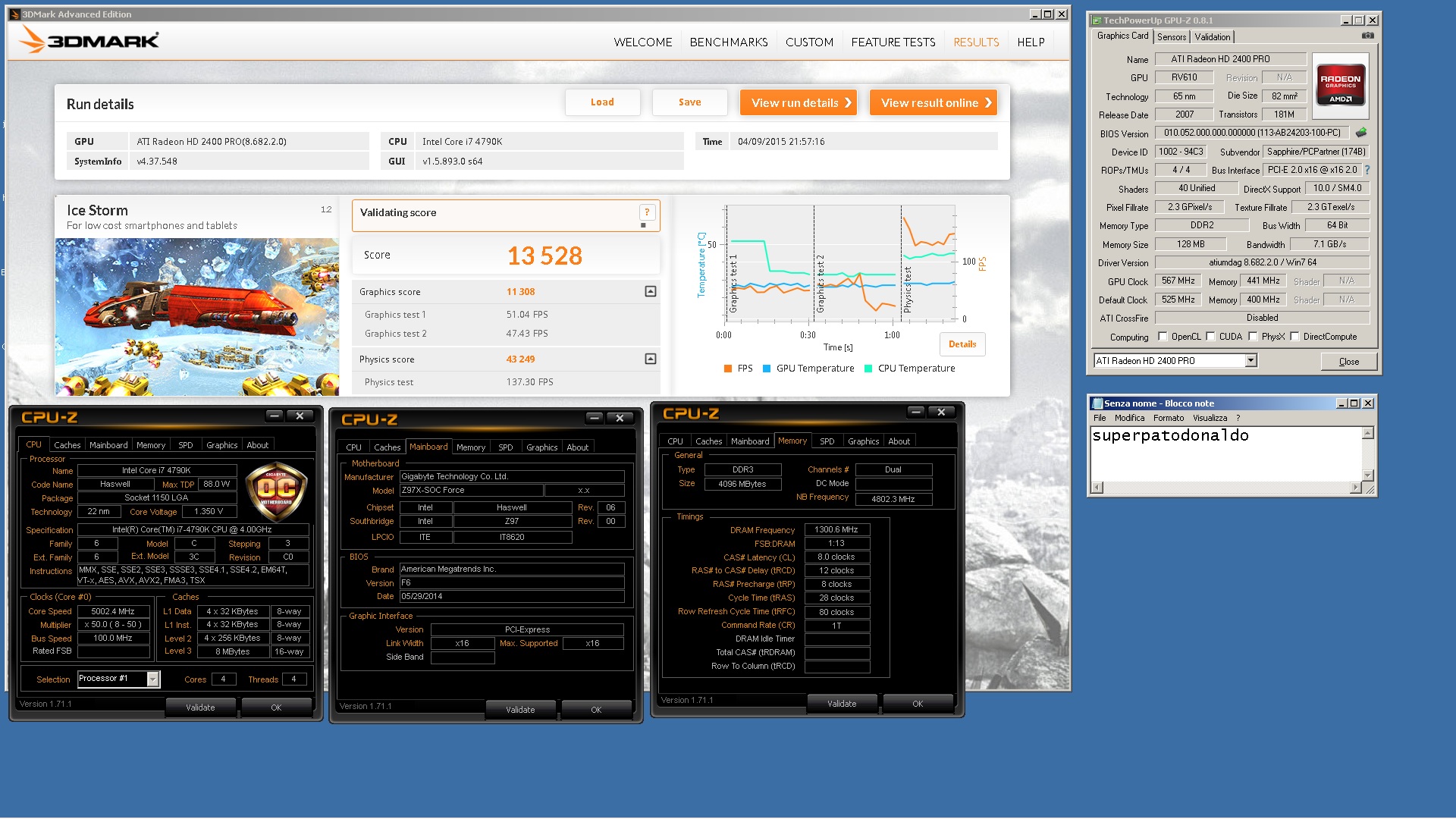Click the Bus Interface question mark icon

1367,170
